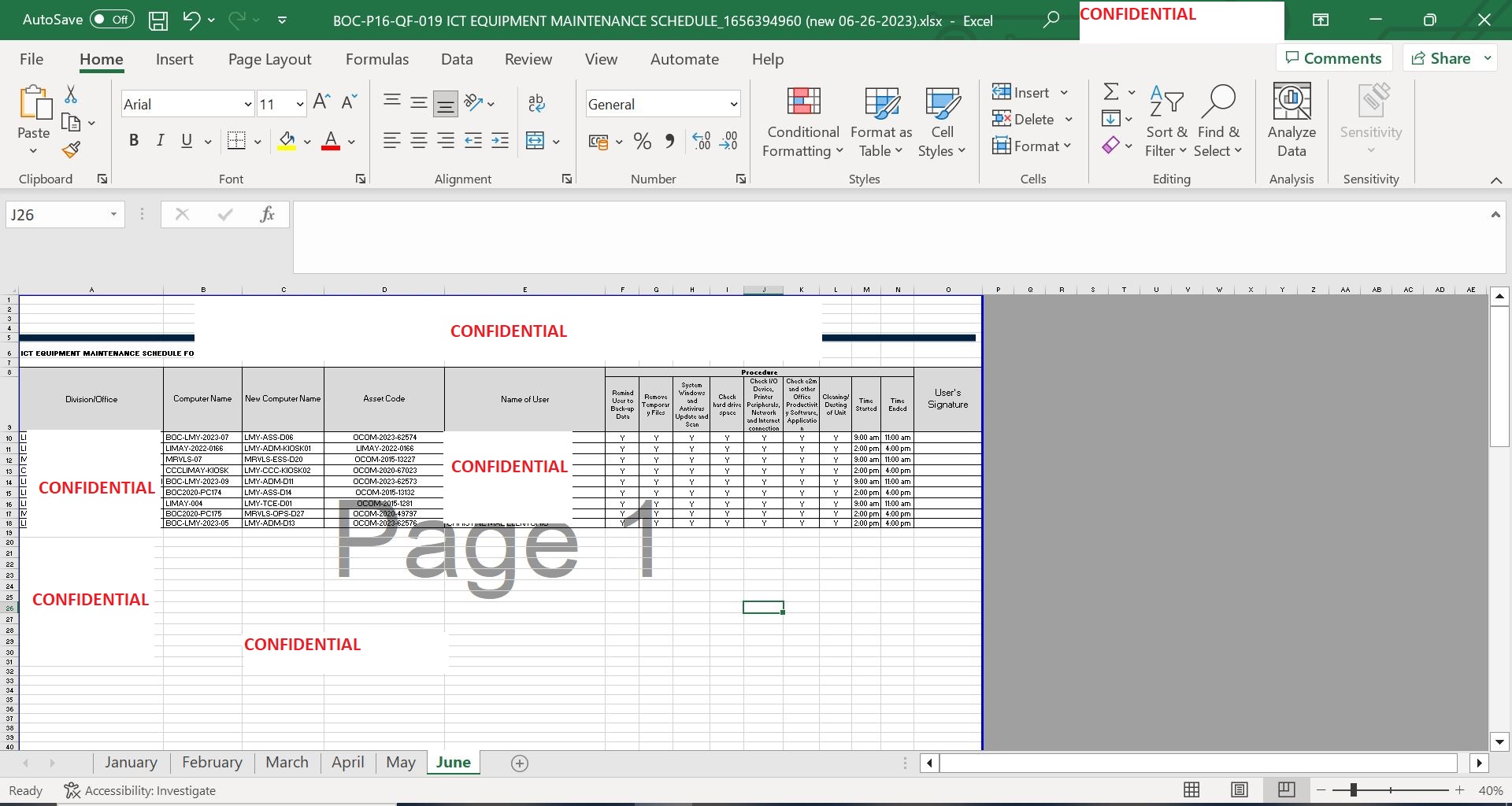Switch to Page Layout view icon

click(1240, 789)
